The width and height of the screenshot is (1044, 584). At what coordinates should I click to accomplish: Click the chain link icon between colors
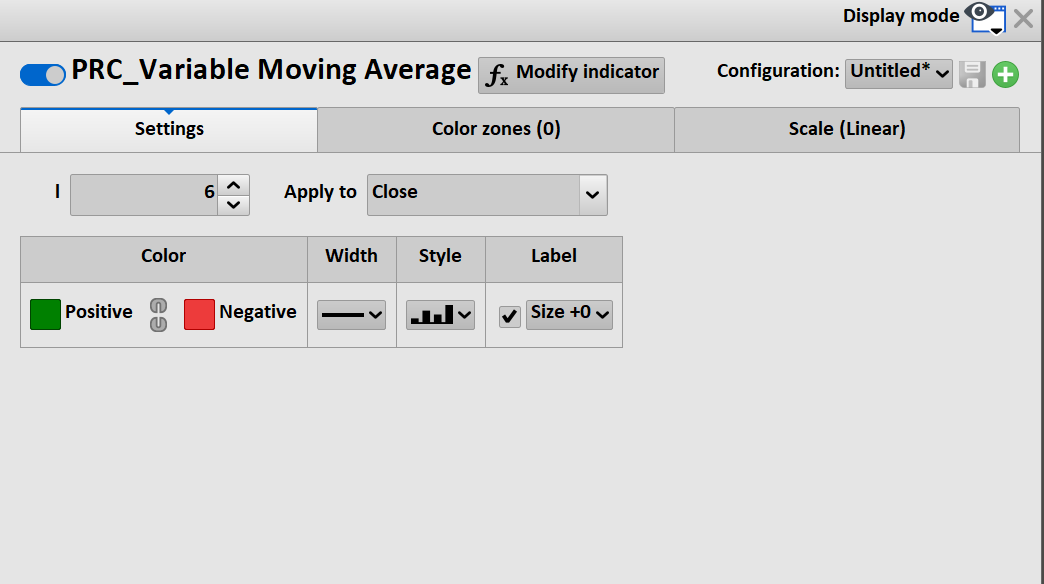pos(158,314)
